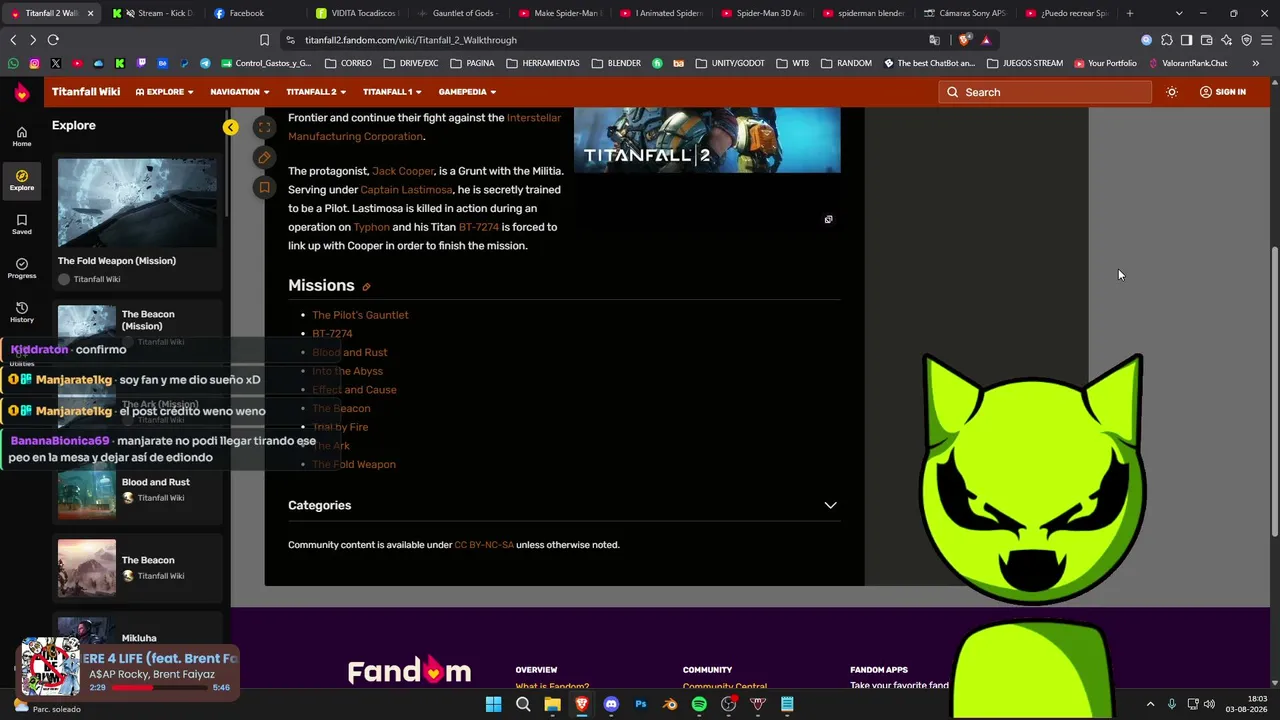Open the Windows Start menu
The width and height of the screenshot is (1280, 720).
click(493, 704)
